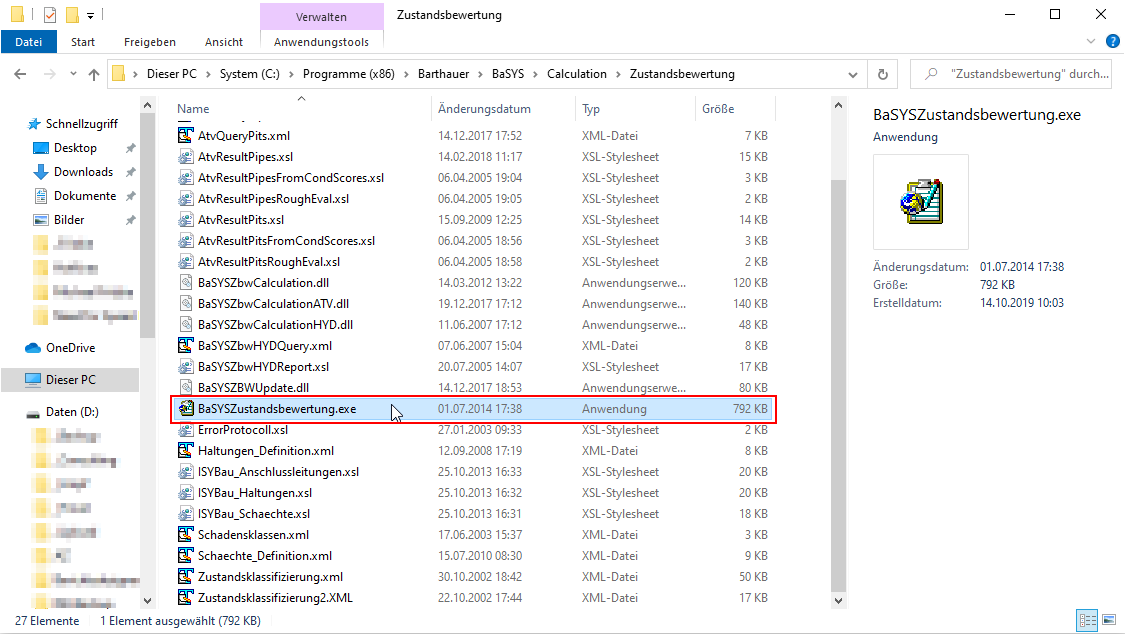Click the back navigation arrow
Viewport: 1125px width, 634px height.
pyautogui.click(x=21, y=74)
